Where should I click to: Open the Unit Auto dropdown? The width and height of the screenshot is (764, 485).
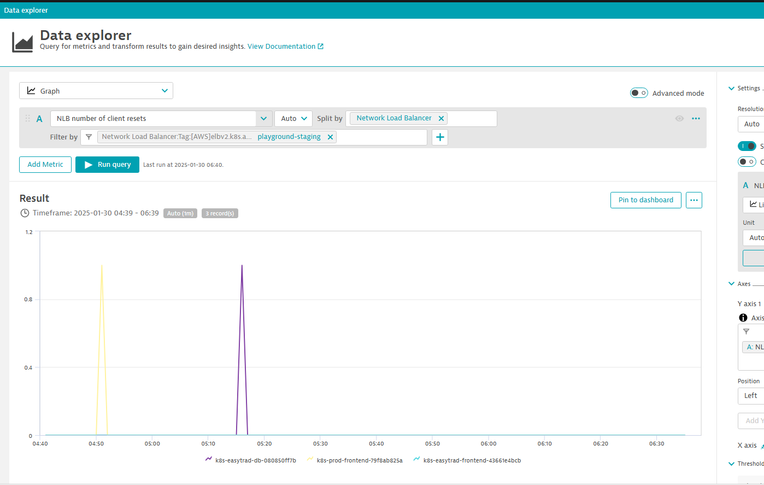click(753, 237)
